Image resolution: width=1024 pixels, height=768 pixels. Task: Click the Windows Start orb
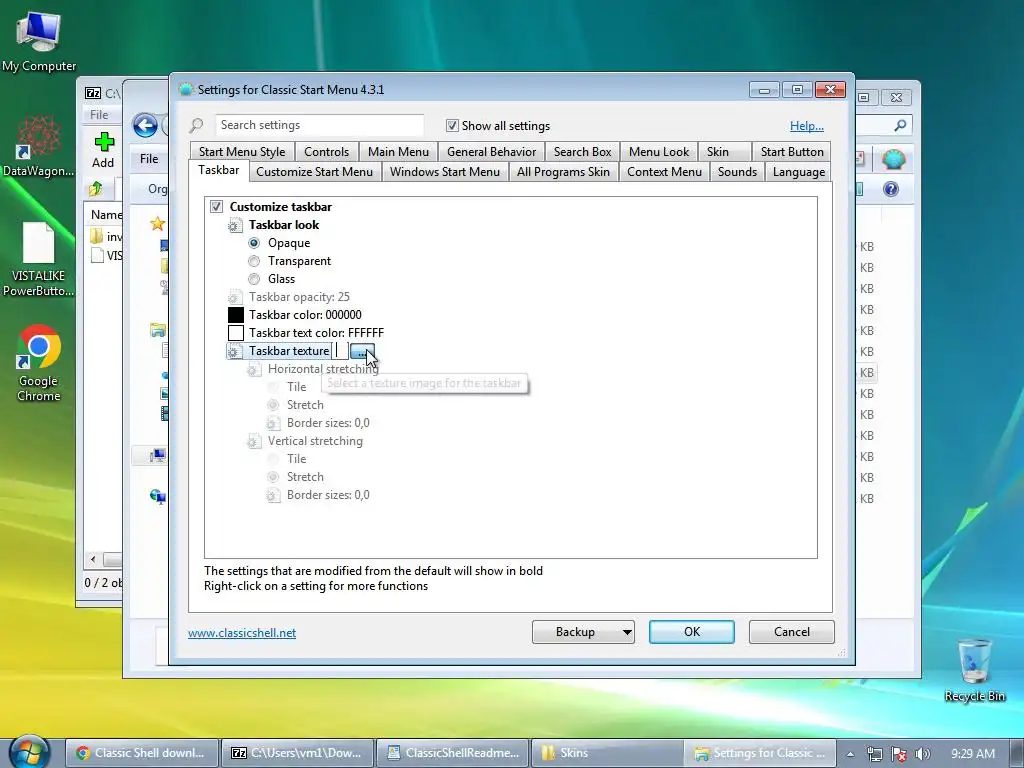29,751
